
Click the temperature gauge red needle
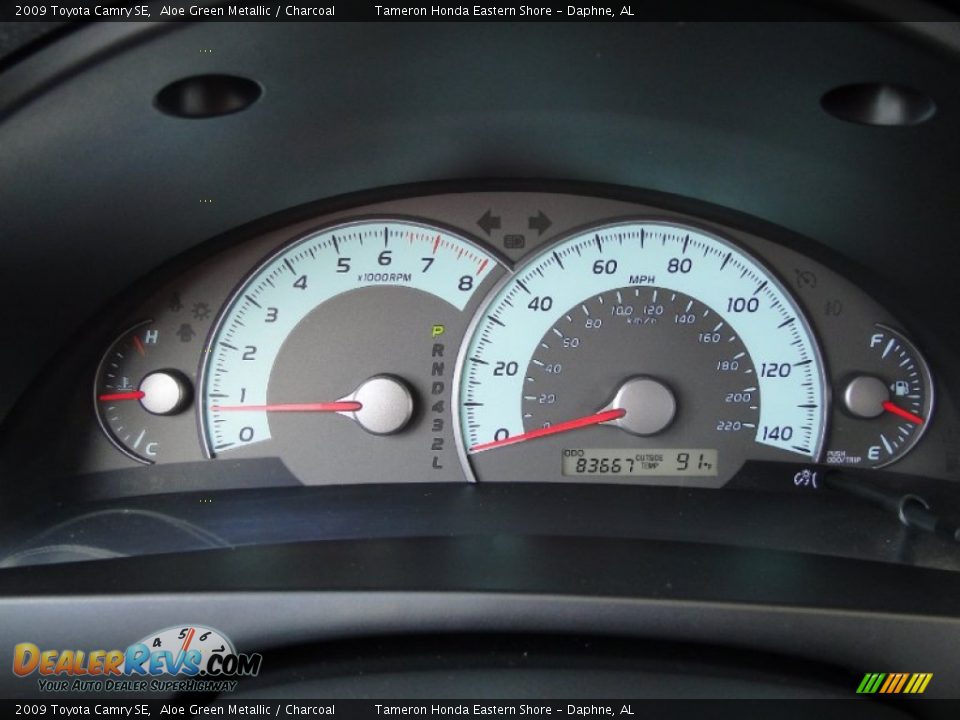pos(122,396)
